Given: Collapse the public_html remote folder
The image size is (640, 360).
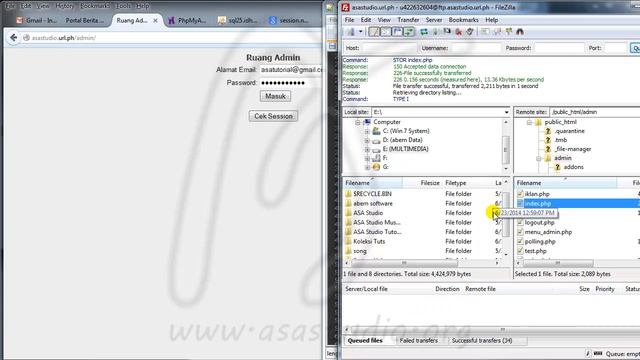Looking at the screenshot, I should pyautogui.click(x=529, y=122).
